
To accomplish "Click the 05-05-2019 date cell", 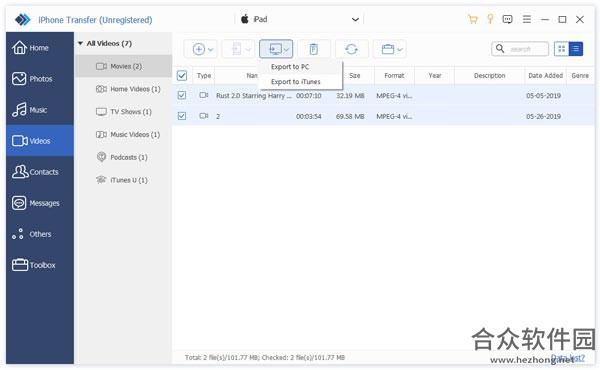I will [543, 96].
